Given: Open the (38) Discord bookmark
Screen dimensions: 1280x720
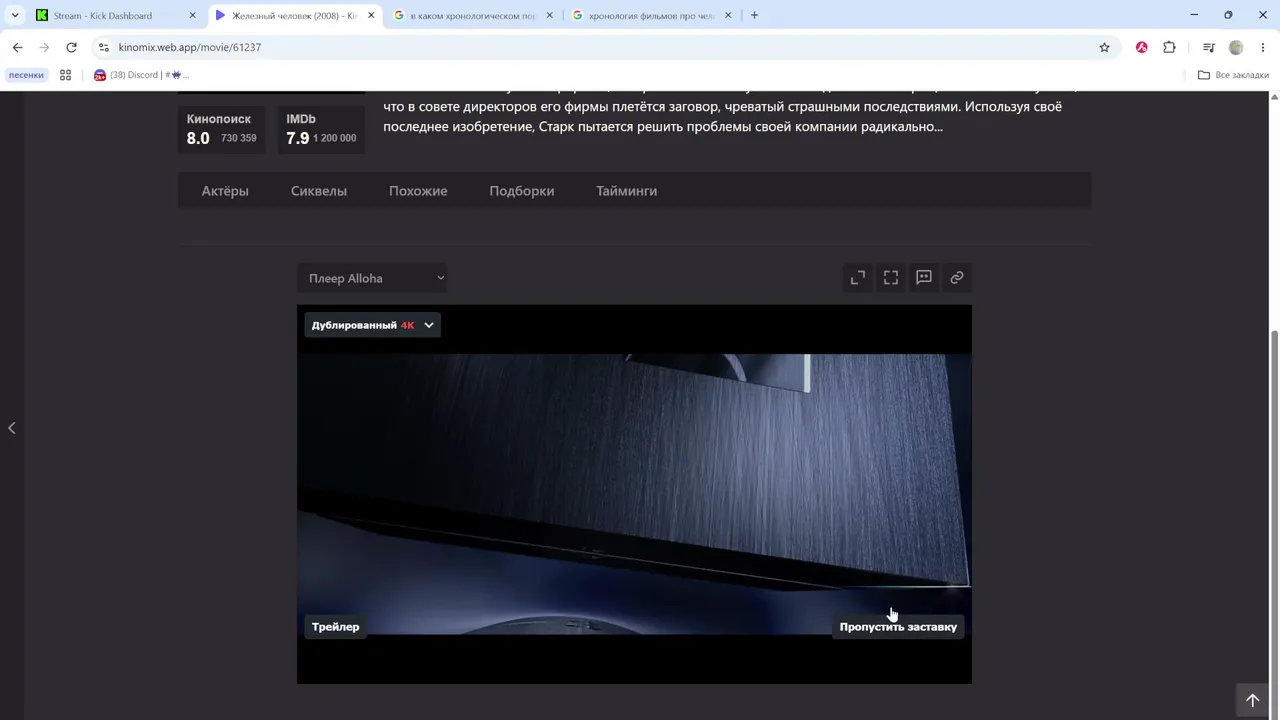Looking at the screenshot, I should click(x=141, y=75).
